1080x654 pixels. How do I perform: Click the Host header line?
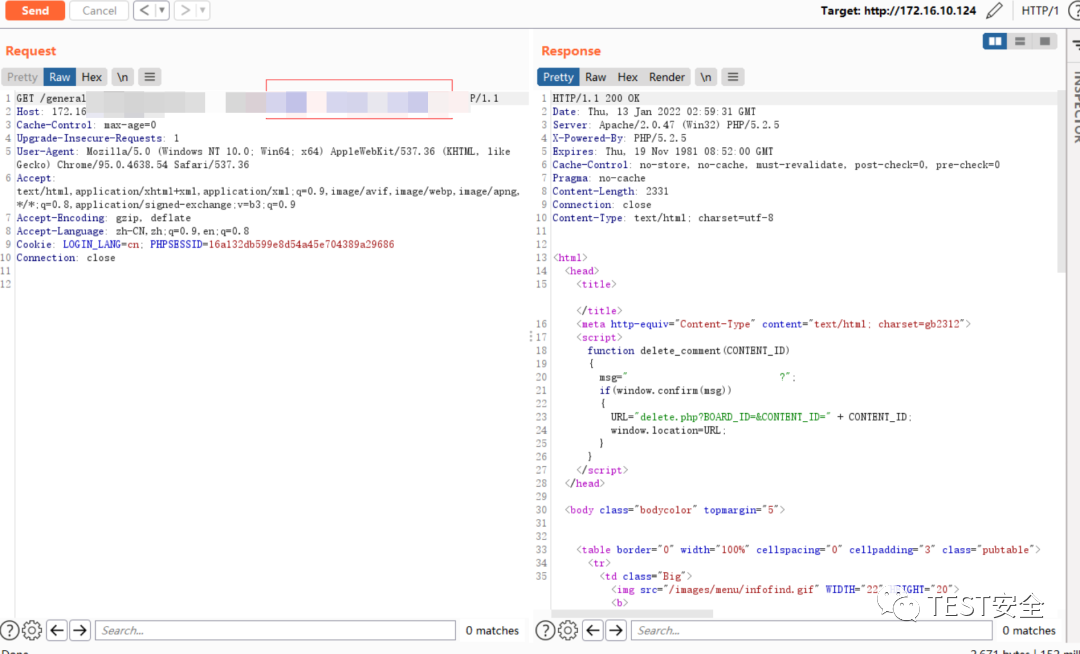[x=52, y=112]
